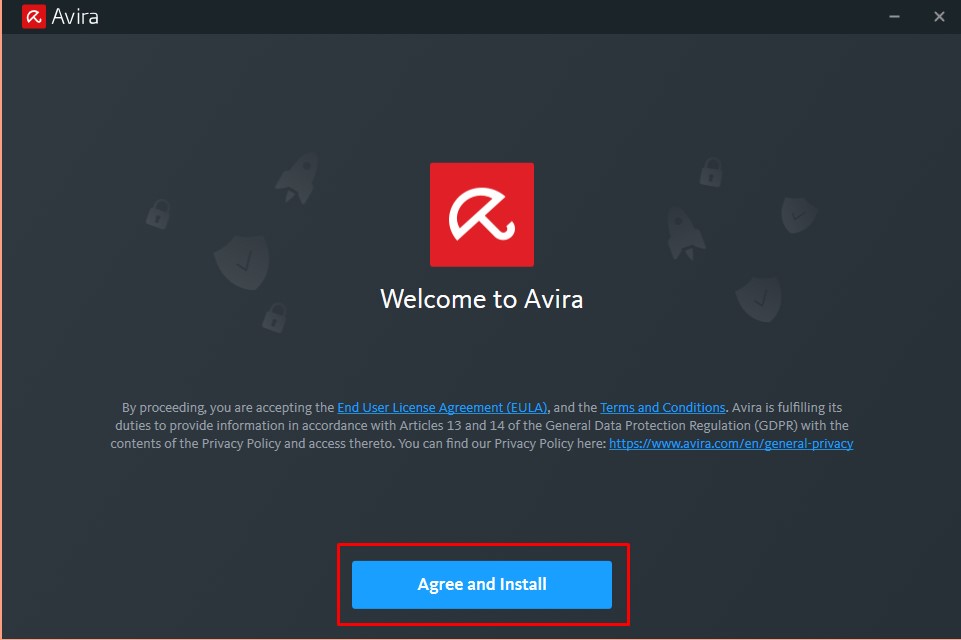Click the far-left padlock beside the left rocket
The width and height of the screenshot is (961, 640).
pyautogui.click(x=158, y=212)
